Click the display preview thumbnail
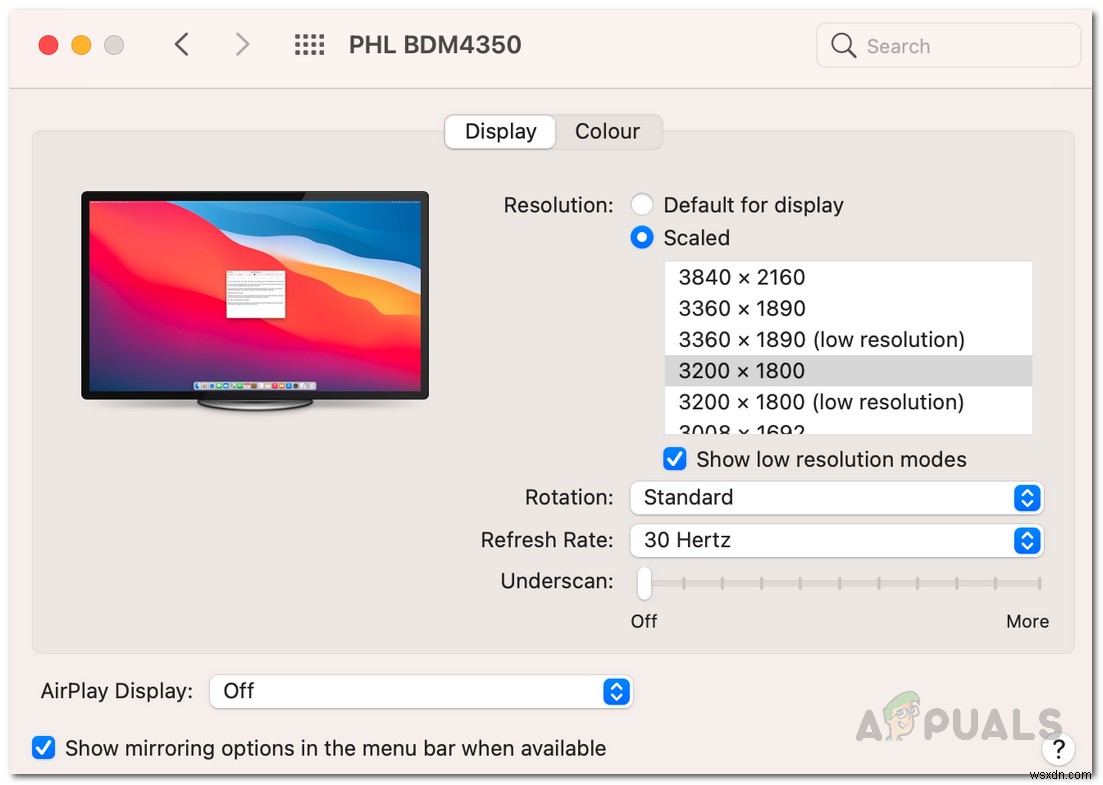 255,295
